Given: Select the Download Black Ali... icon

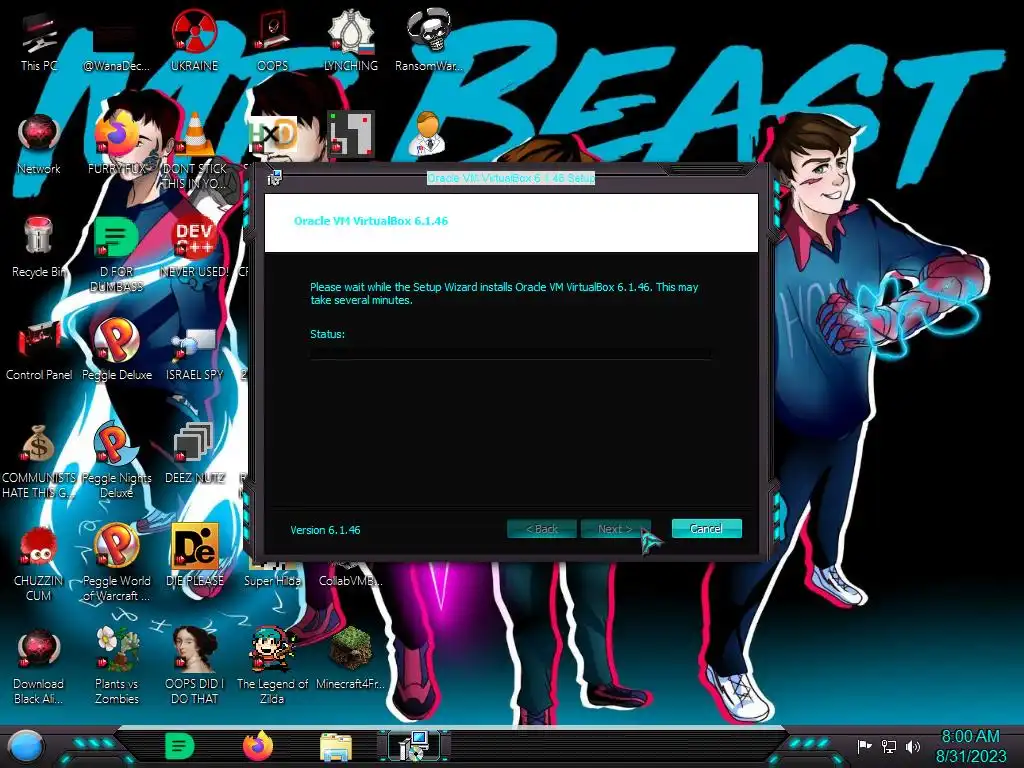Looking at the screenshot, I should point(39,667).
